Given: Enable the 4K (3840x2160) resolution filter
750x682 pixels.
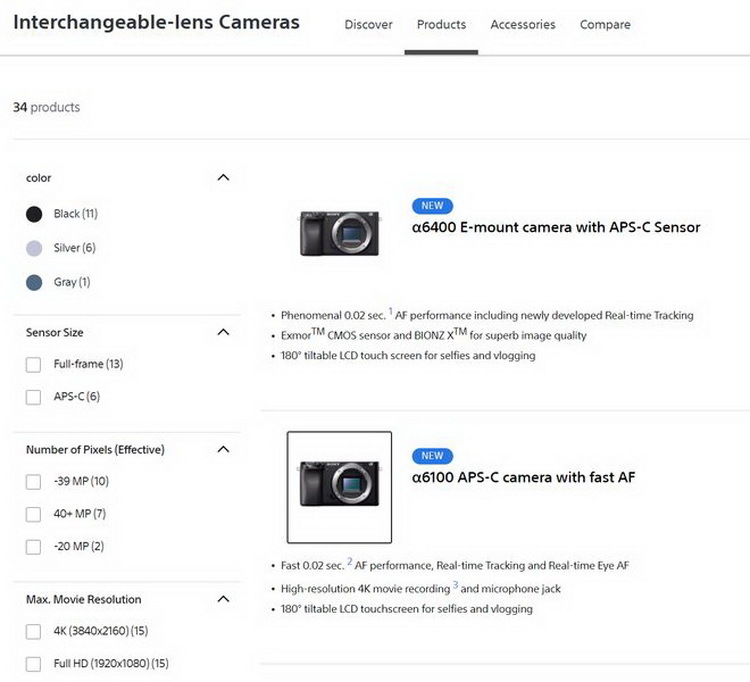Looking at the screenshot, I should 34,632.
